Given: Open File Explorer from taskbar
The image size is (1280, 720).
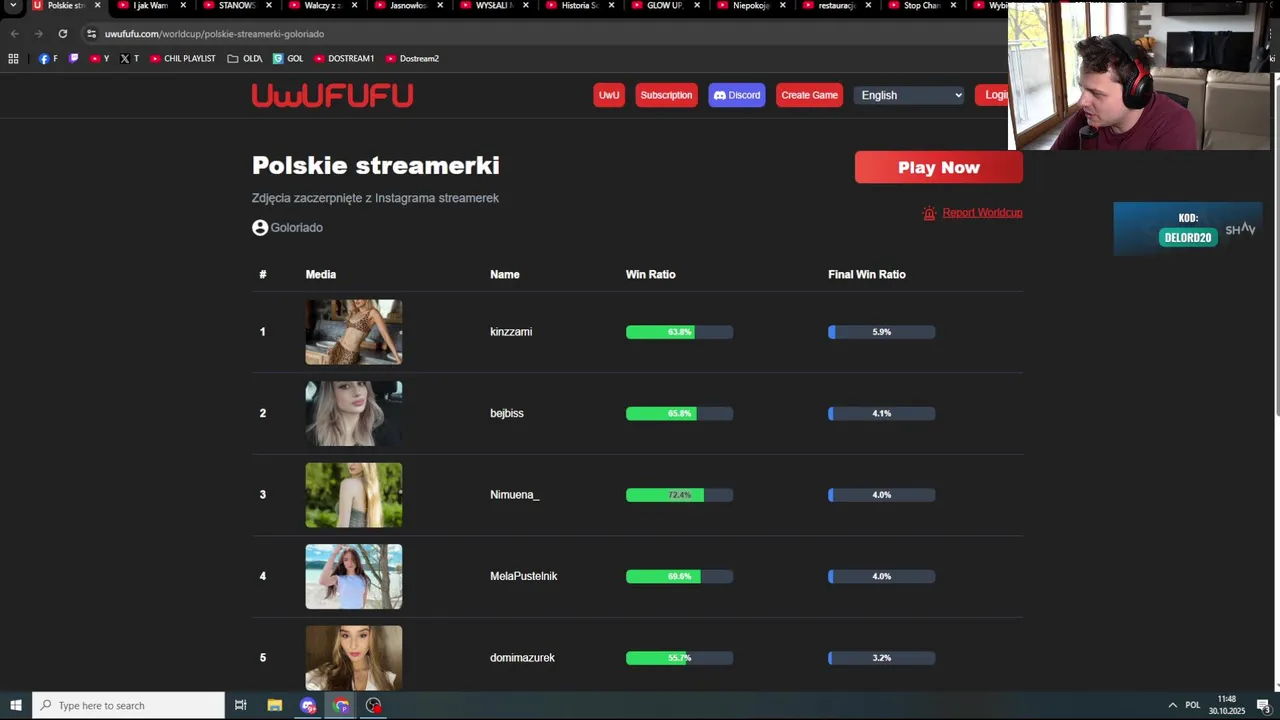Looking at the screenshot, I should tap(275, 705).
